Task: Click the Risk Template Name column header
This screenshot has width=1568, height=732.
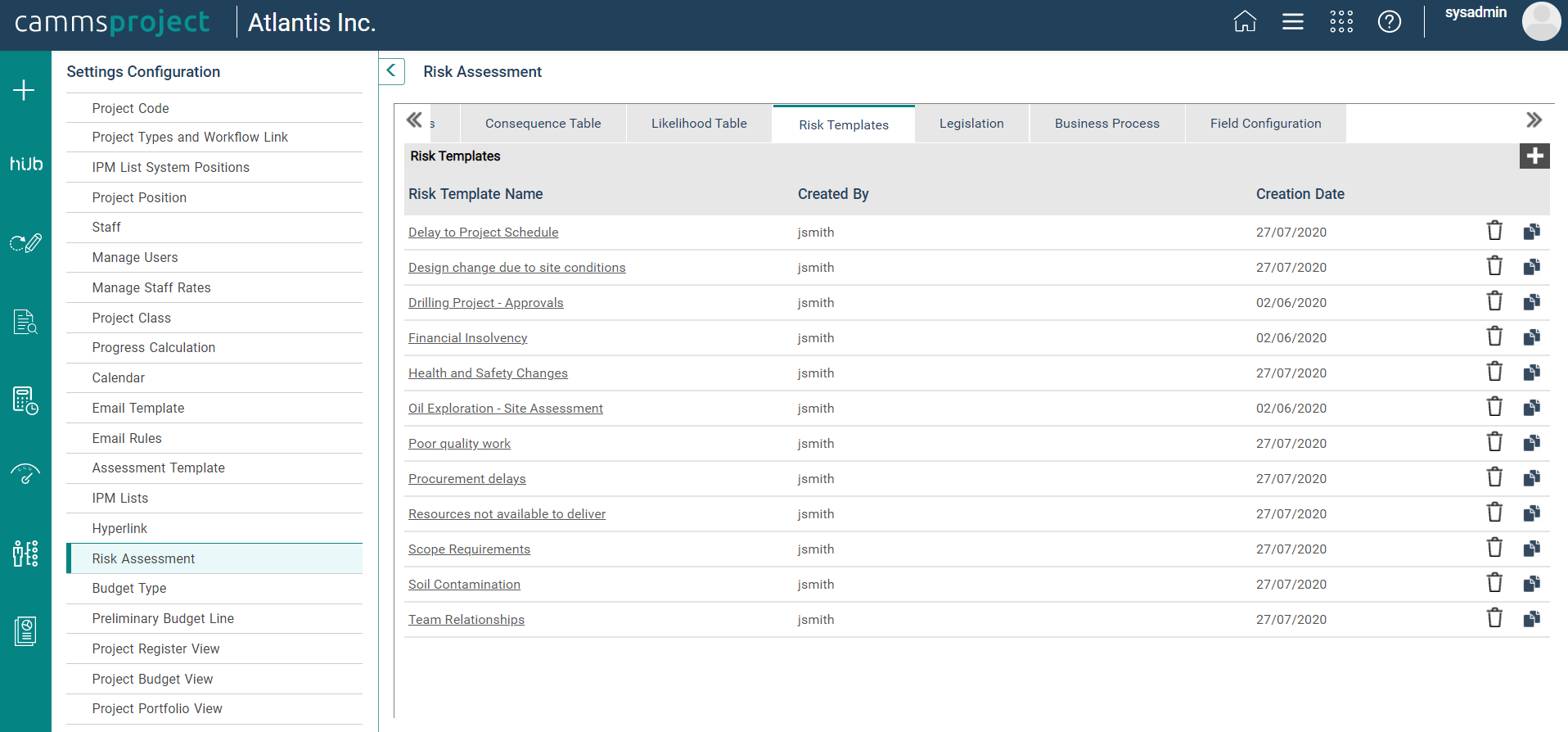Action: click(475, 194)
